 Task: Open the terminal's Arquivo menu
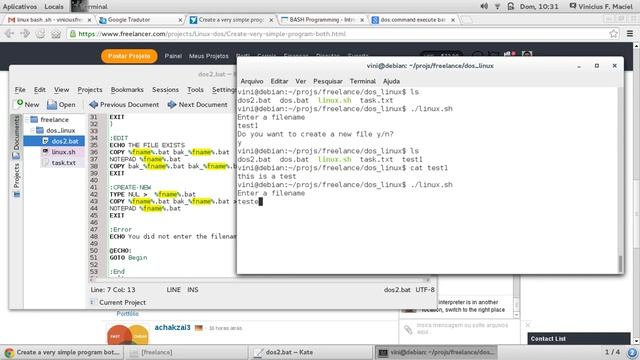pyautogui.click(x=252, y=81)
